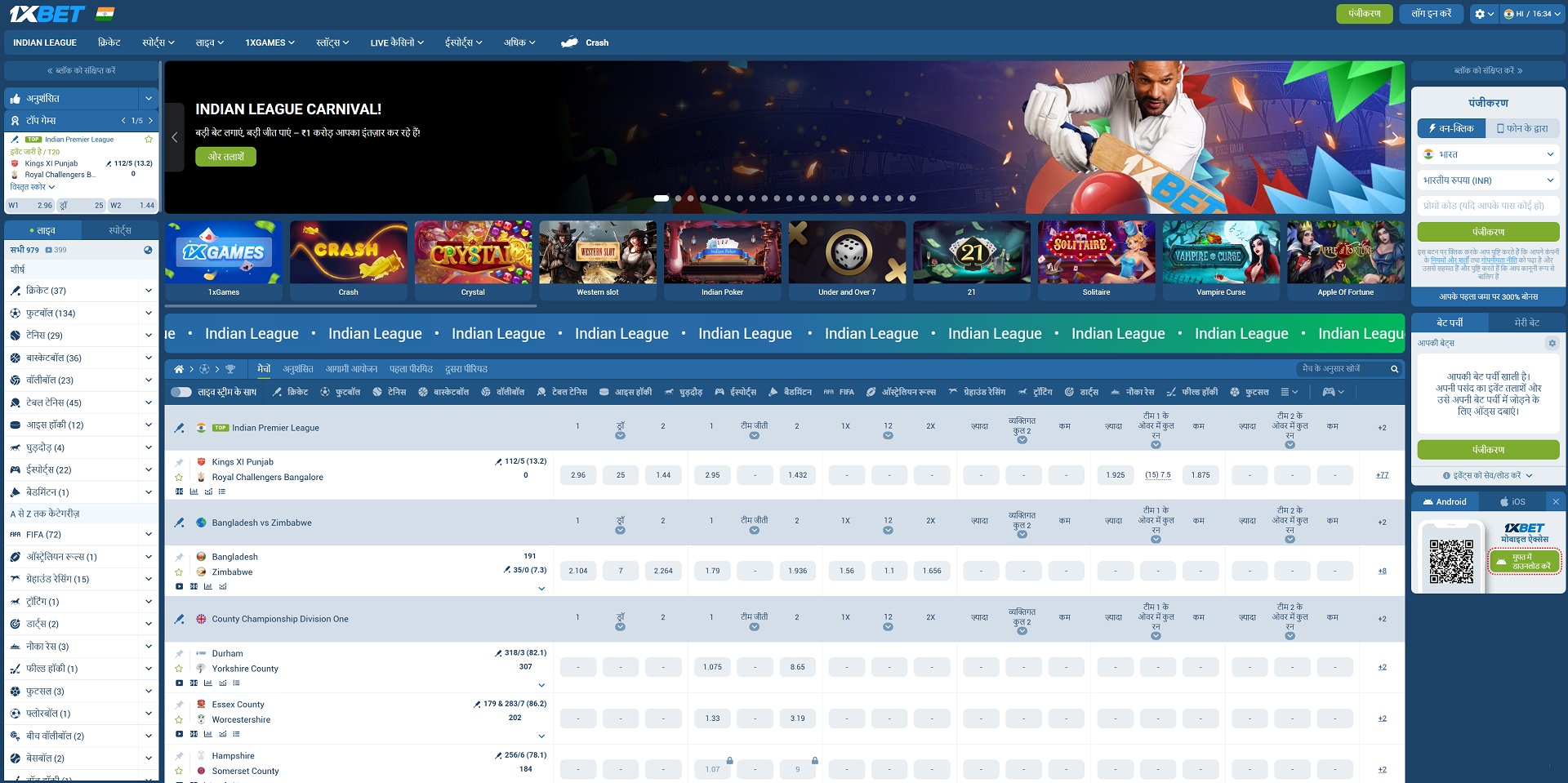Click India flag next to 1XBET logo
This screenshot has width=1568, height=783.
click(105, 14)
